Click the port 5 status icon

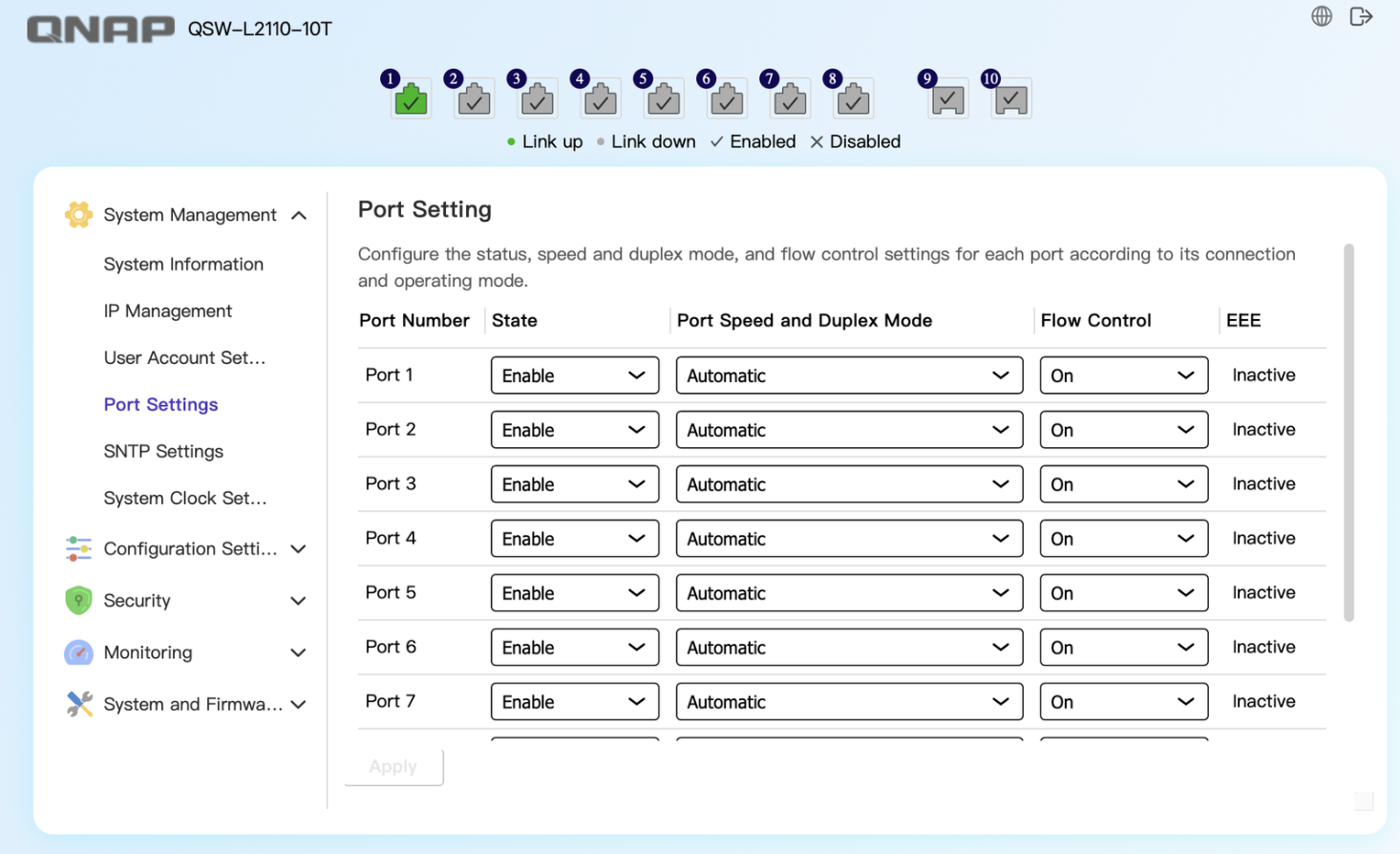point(664,99)
